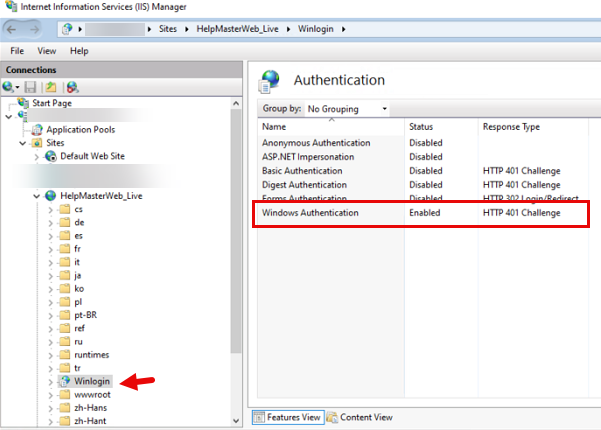Viewport: 601px width, 430px height.
Task: Expand the Default Web Site node
Action: (x=36, y=157)
